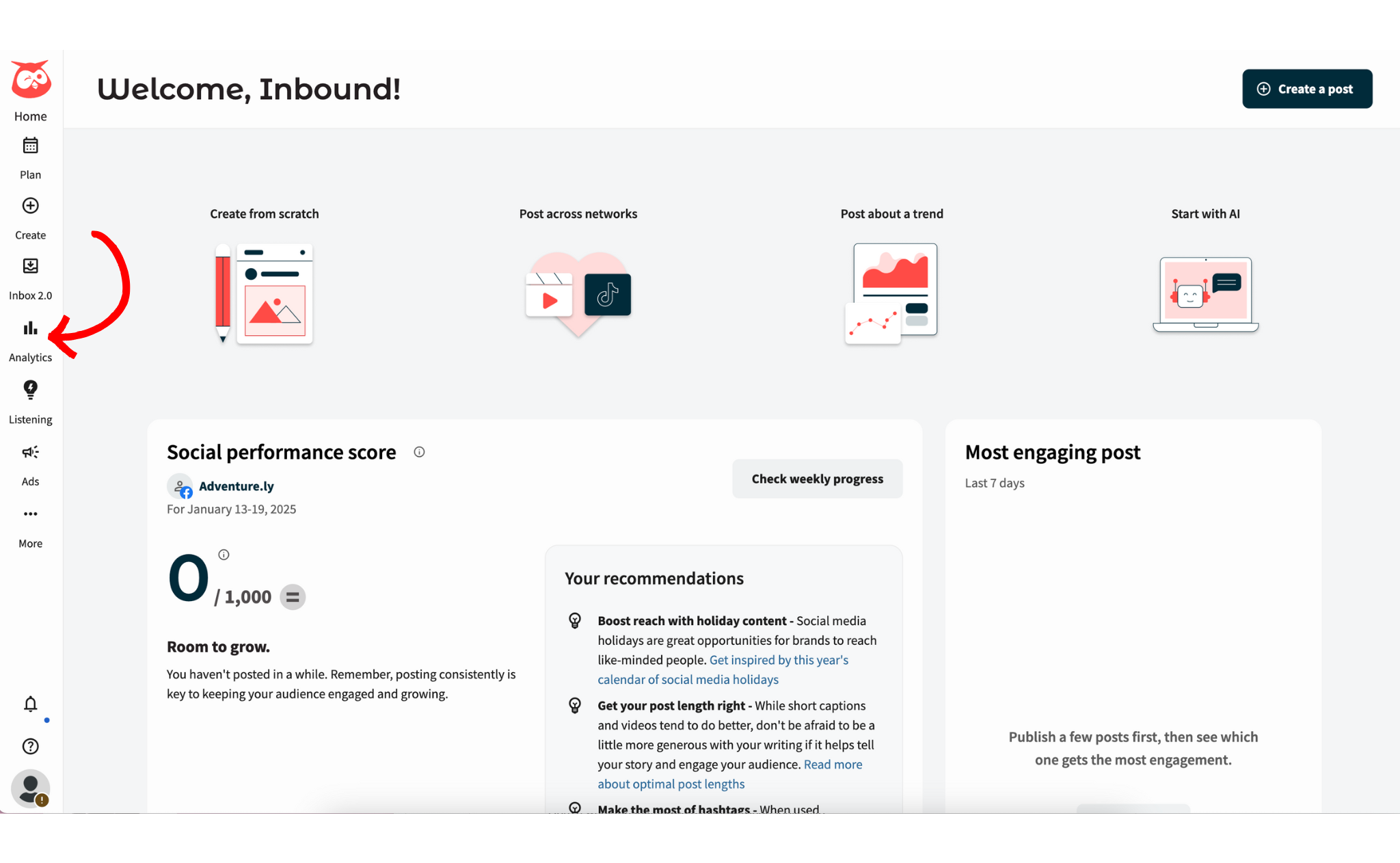Click info icon beside Social performance score
1400x863 pixels.
click(x=420, y=452)
